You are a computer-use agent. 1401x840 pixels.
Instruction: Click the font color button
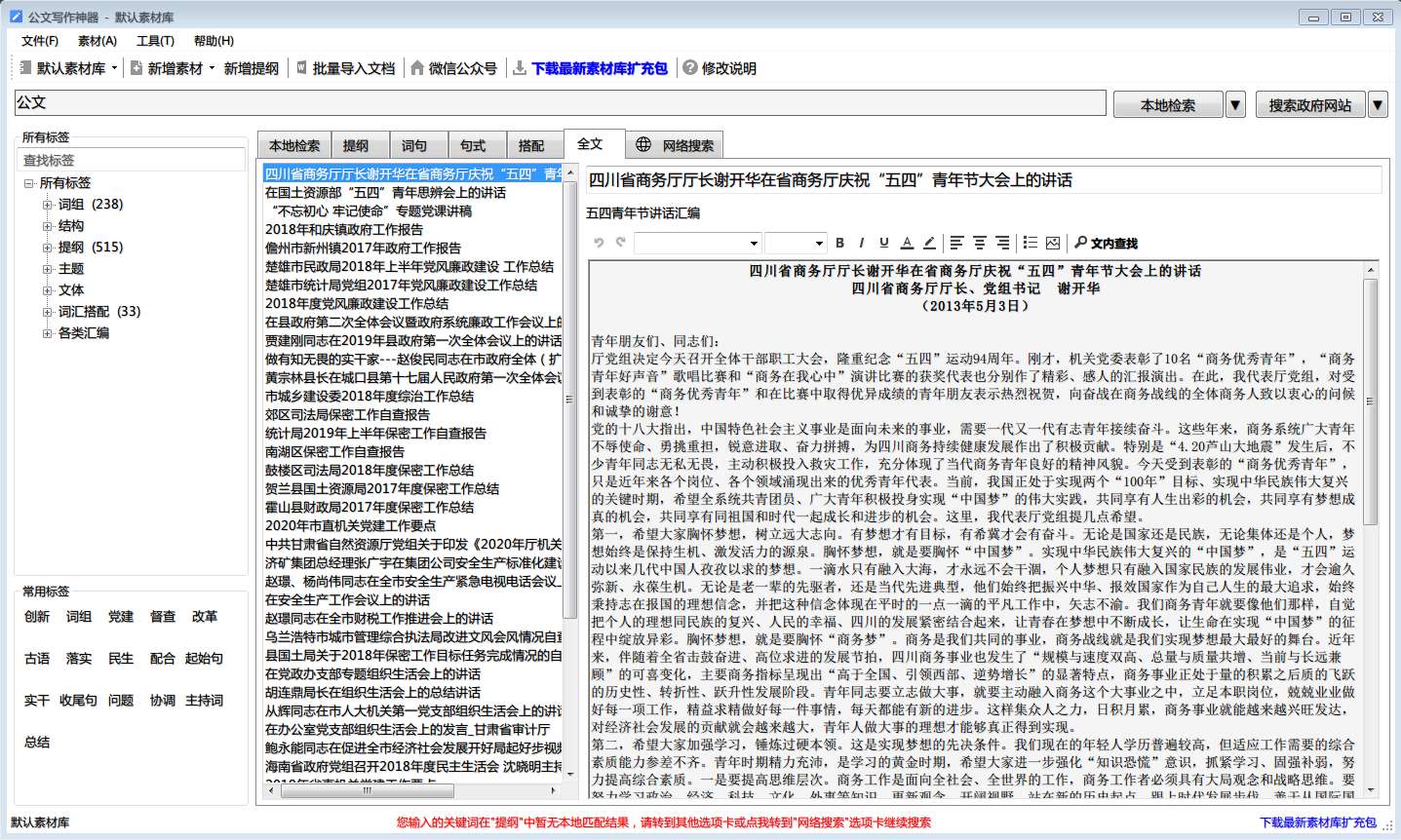pyautogui.click(x=907, y=243)
